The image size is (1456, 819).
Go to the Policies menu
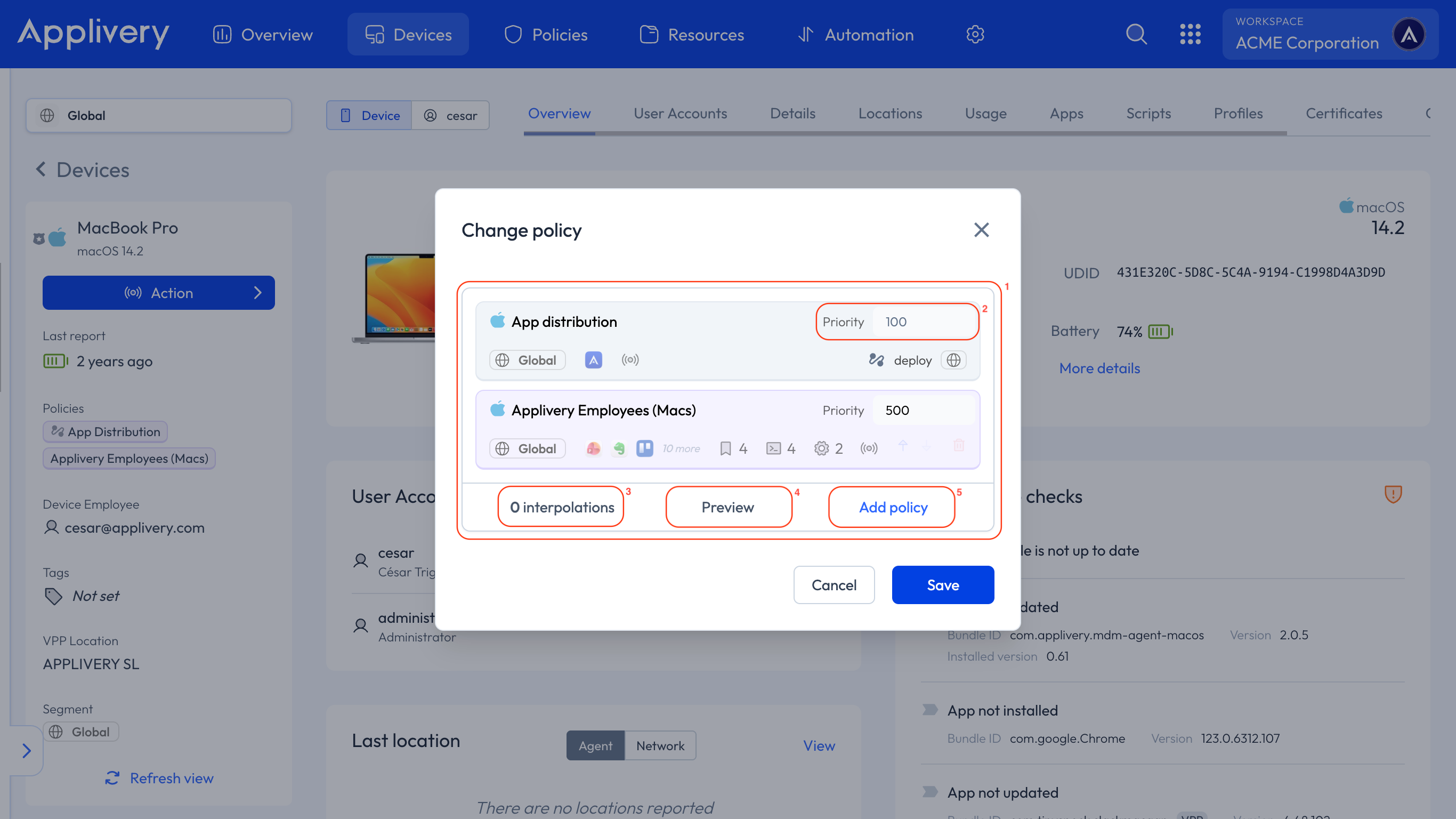[x=545, y=35]
